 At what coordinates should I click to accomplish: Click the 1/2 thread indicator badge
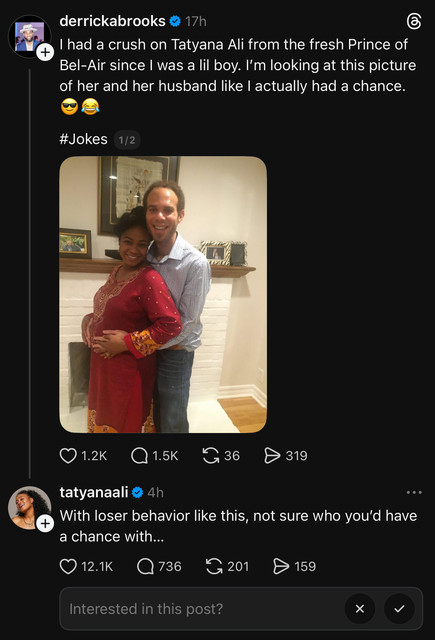click(x=127, y=140)
